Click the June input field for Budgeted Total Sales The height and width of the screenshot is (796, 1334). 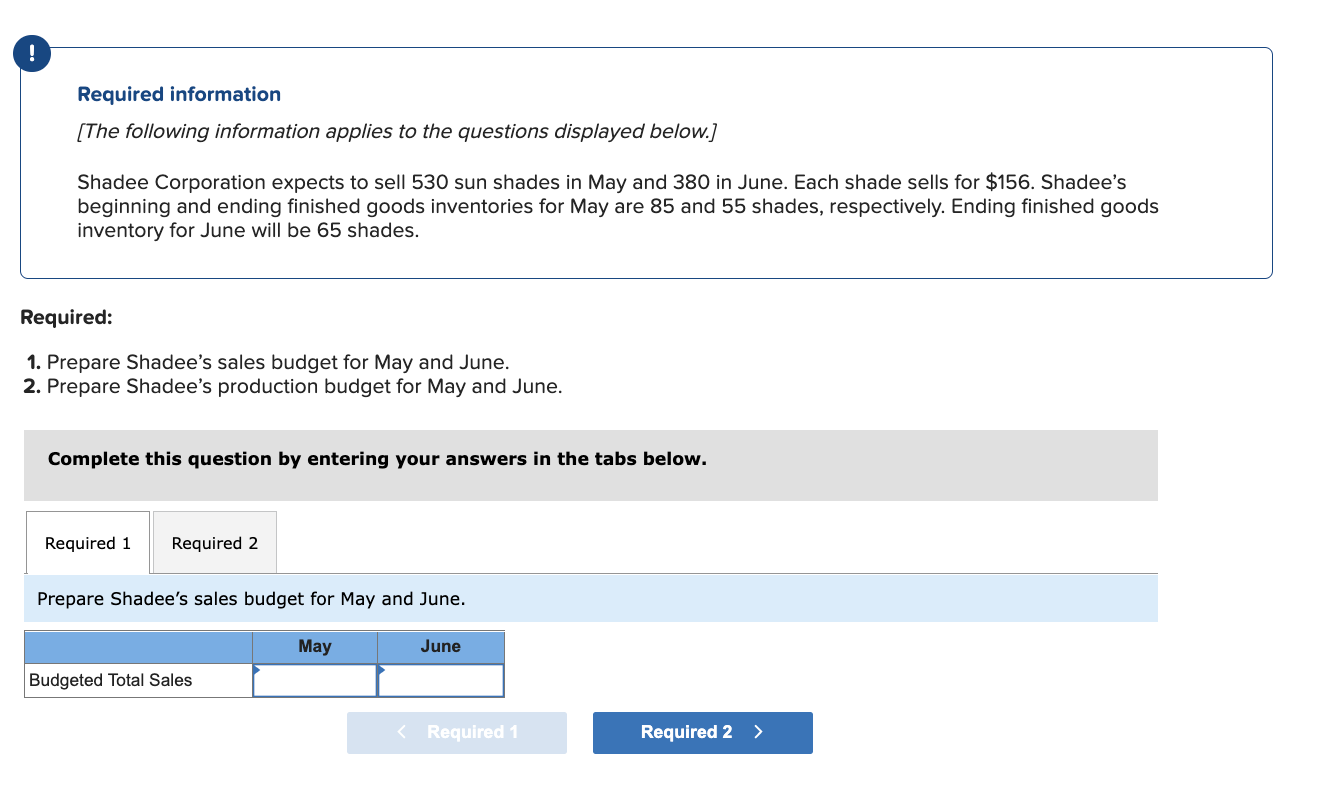click(440, 681)
